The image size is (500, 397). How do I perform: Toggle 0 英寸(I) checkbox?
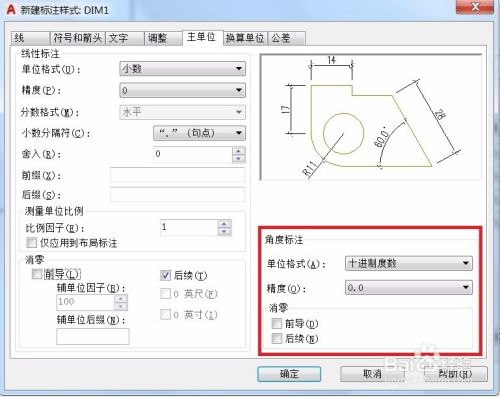165,314
